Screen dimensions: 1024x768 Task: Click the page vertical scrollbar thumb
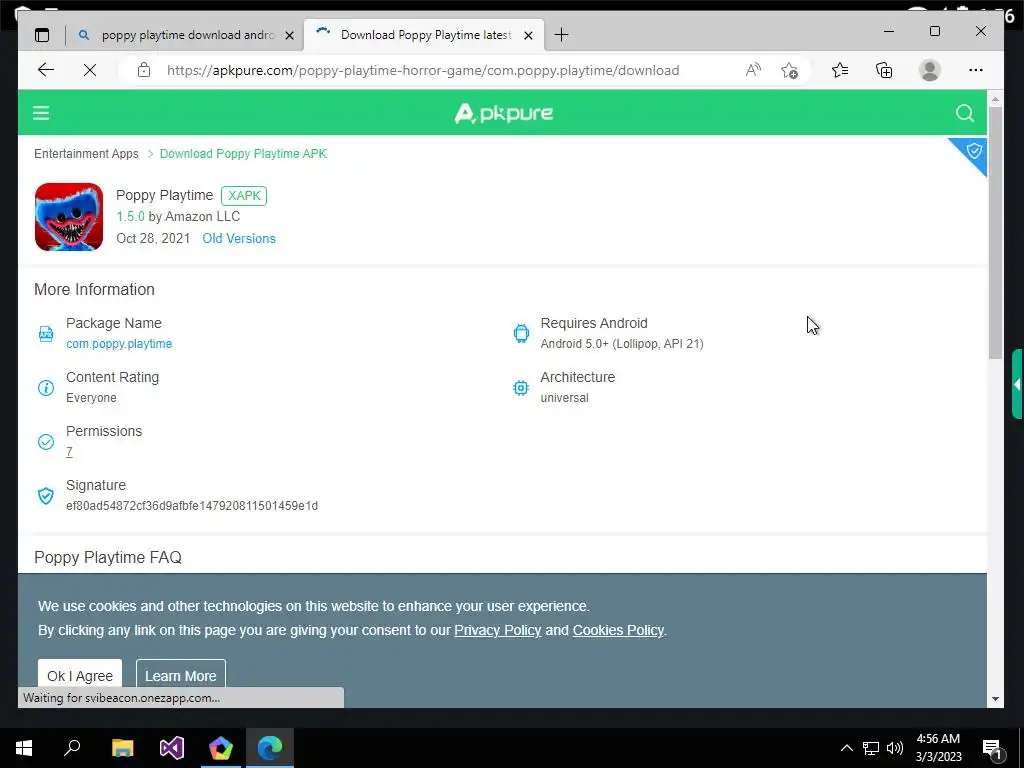point(995,232)
